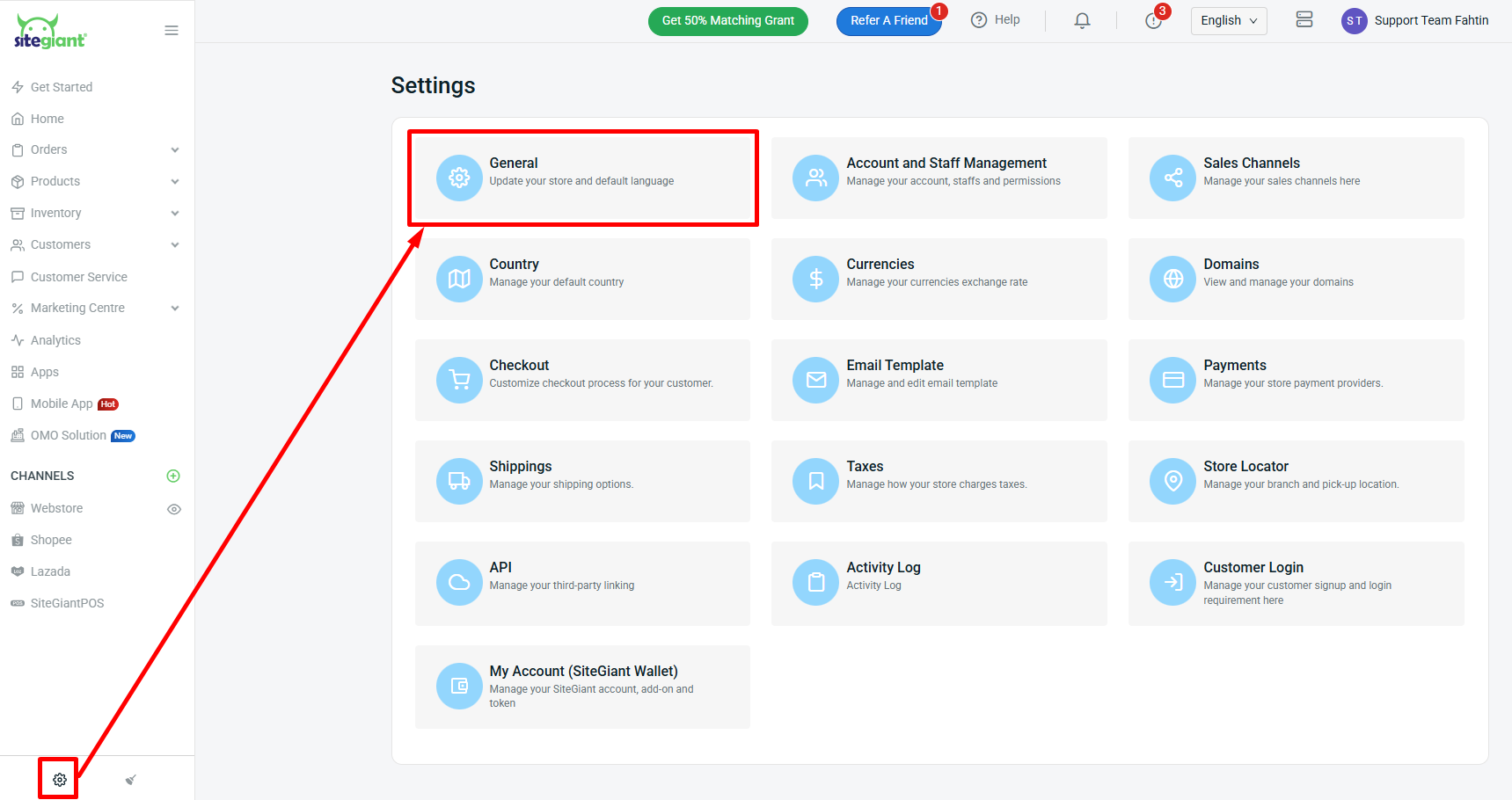Click the hamburger menu icon to collapse sidebar
The image size is (1512, 800).
(x=172, y=31)
